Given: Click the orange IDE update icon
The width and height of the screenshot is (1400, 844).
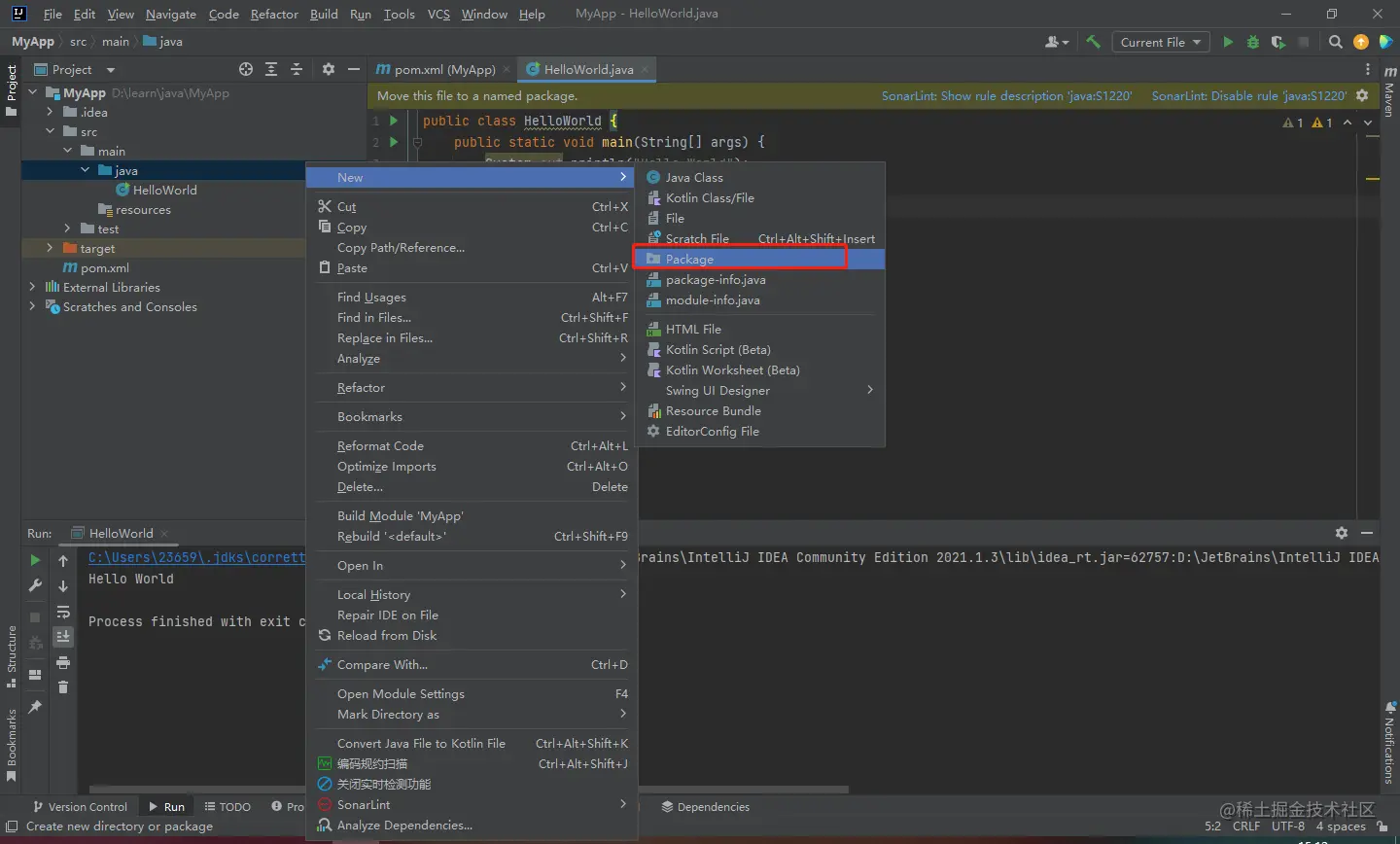Looking at the screenshot, I should 1361,42.
